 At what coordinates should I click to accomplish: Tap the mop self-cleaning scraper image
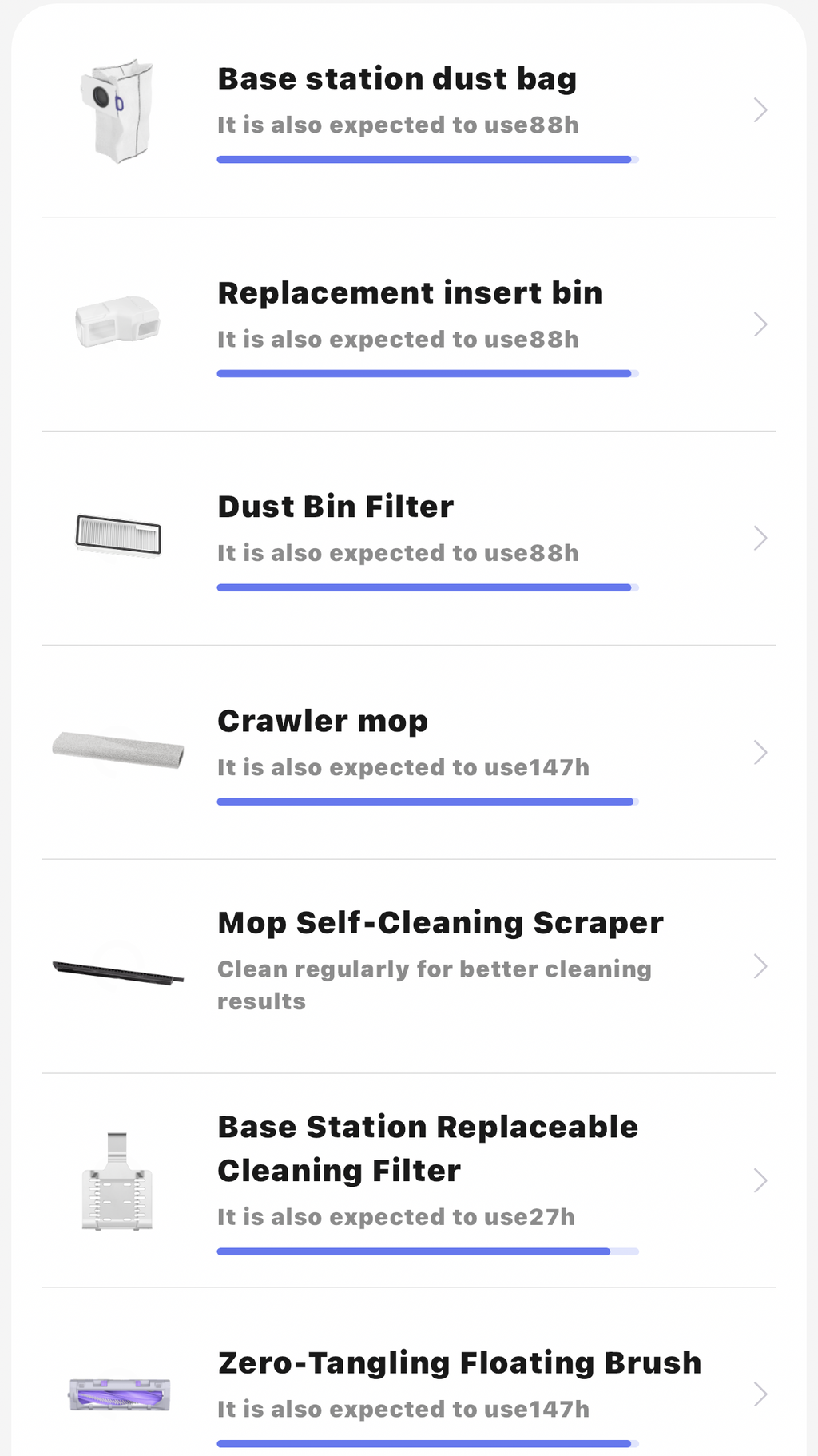point(118,972)
